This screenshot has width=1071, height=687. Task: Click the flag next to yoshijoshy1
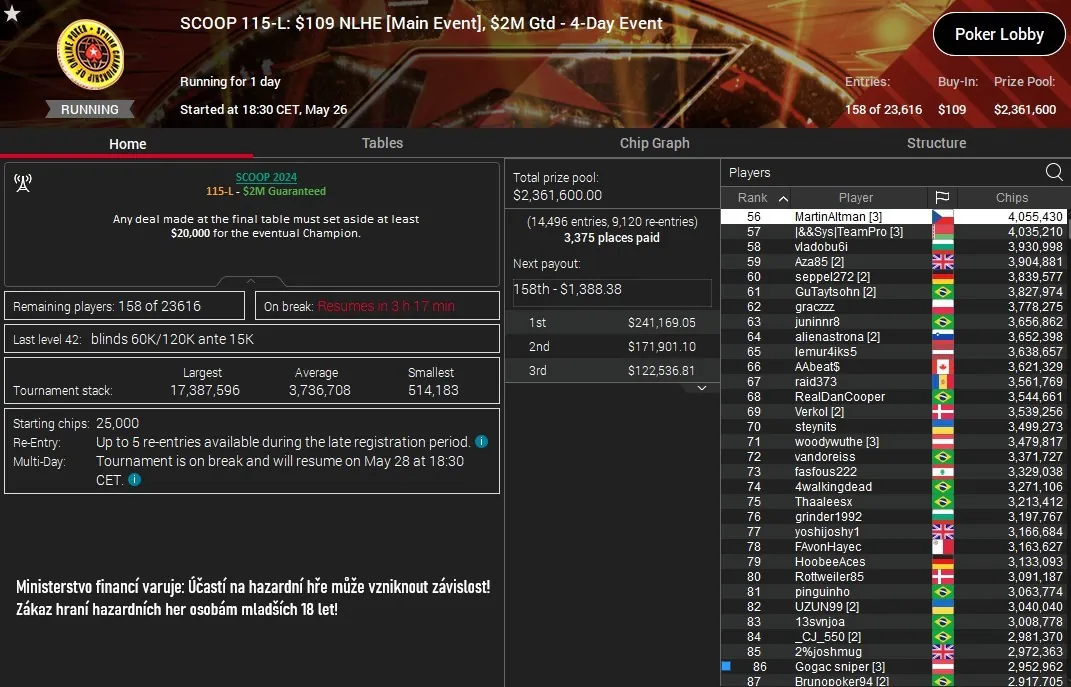pos(943,532)
